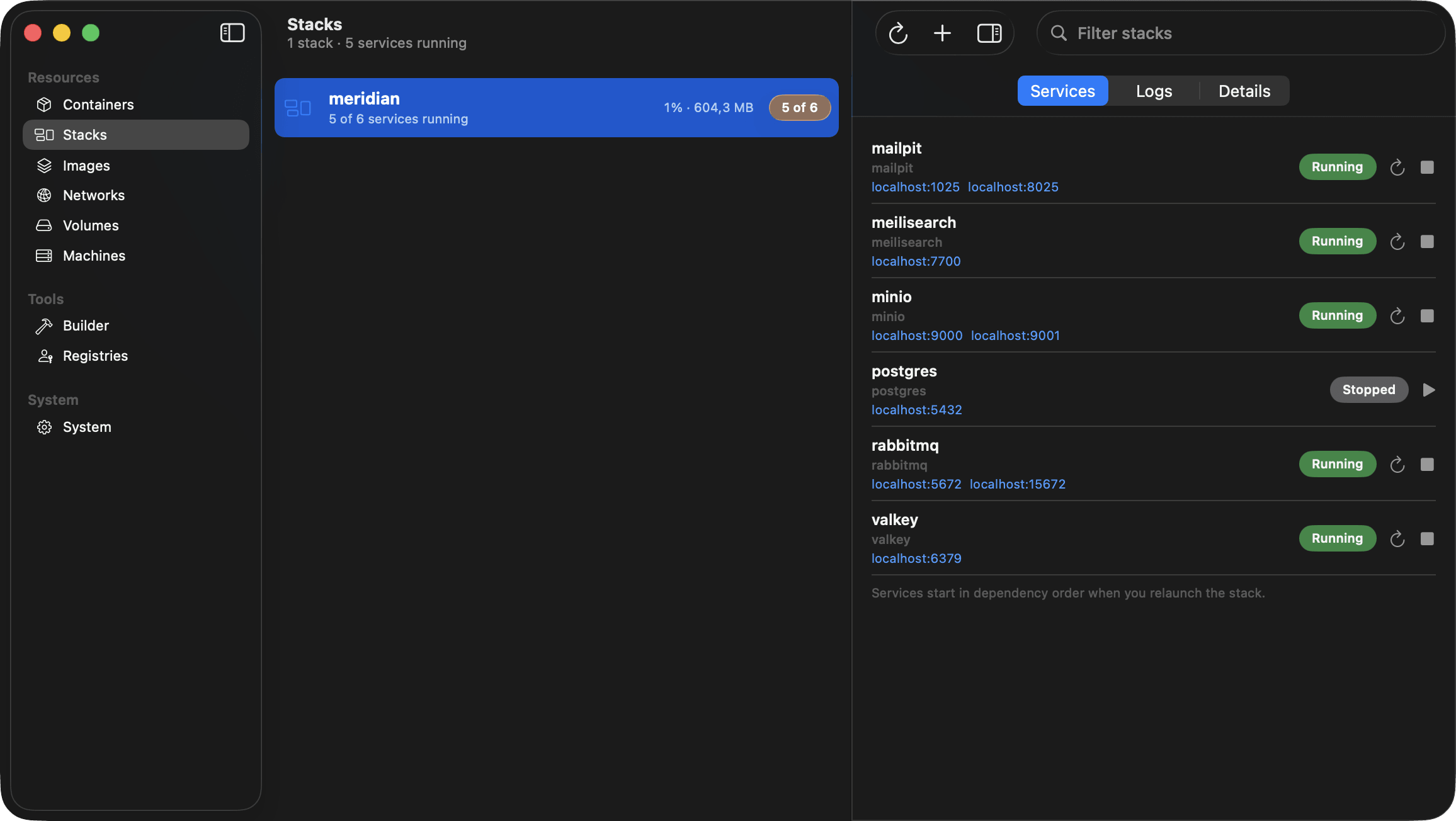The width and height of the screenshot is (1456, 821).
Task: Stop the mailpit service
Action: coord(1427,167)
